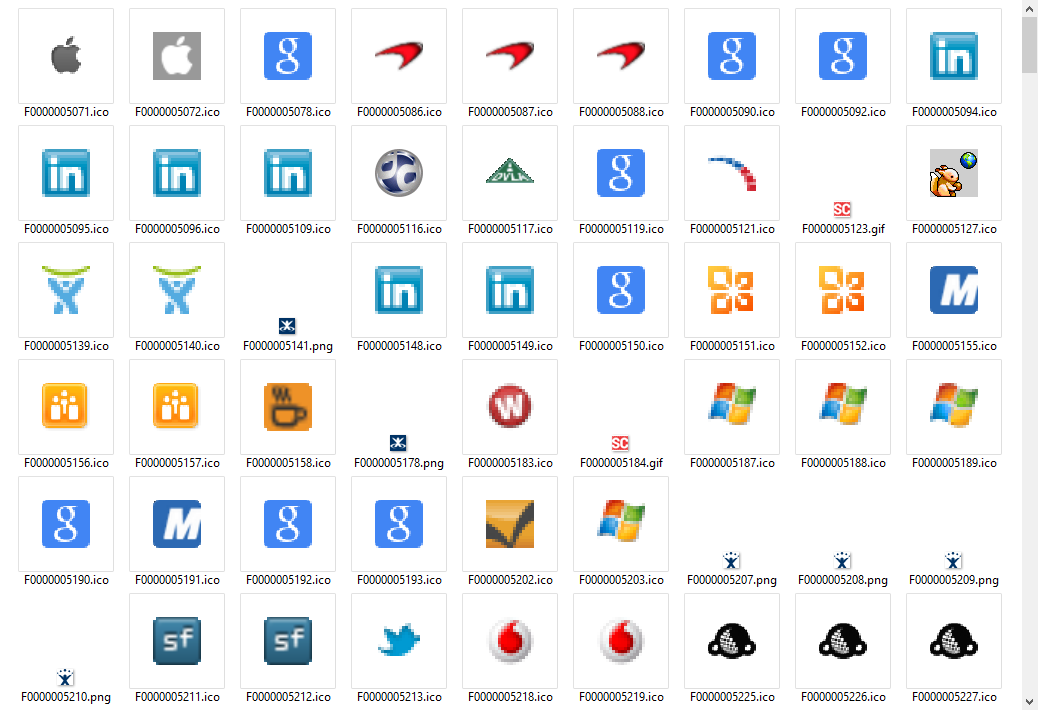Select the label F0000005119.ico
This screenshot has height=710, width=1038.
(x=622, y=230)
